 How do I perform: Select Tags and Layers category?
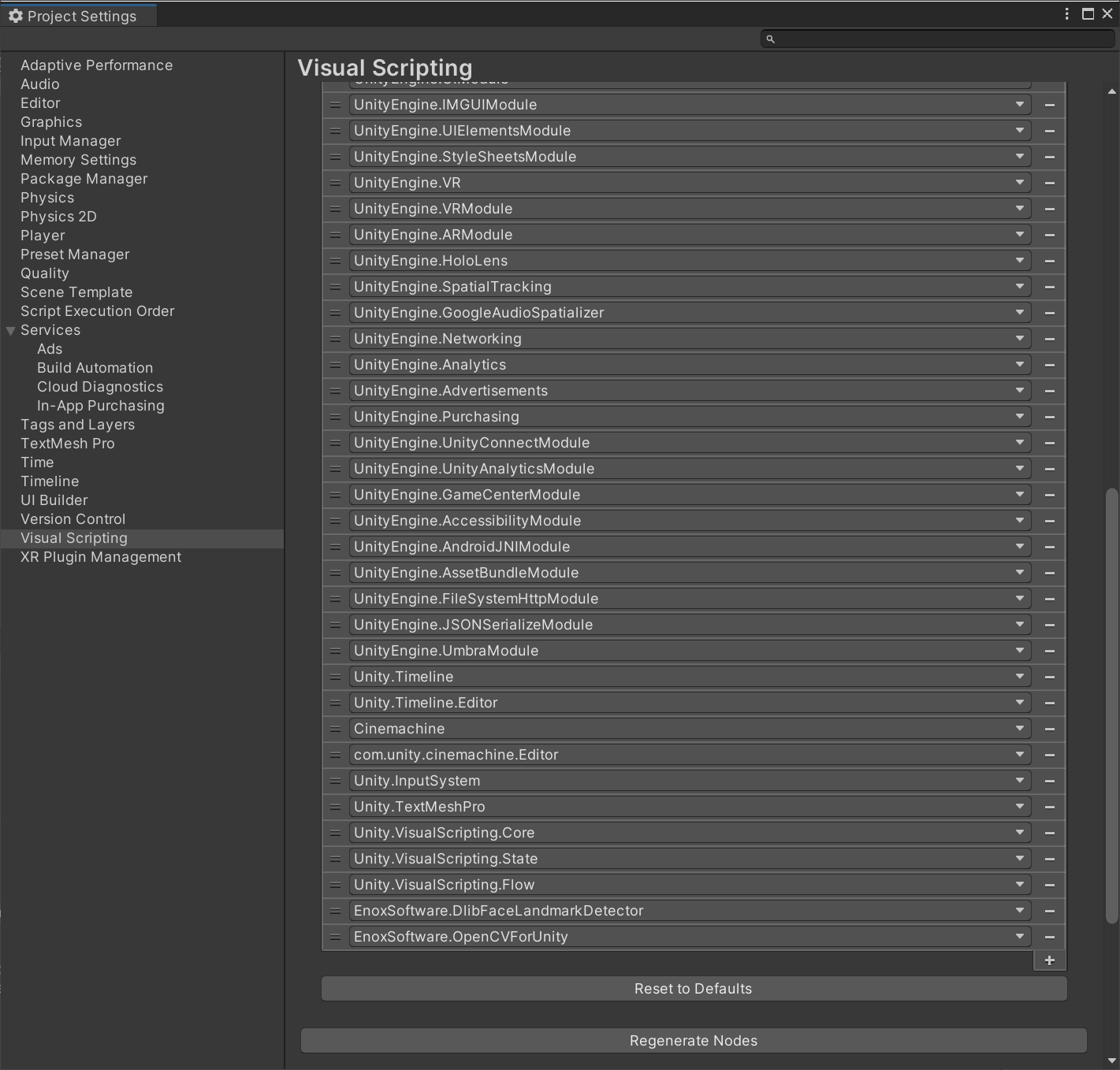pos(77,425)
